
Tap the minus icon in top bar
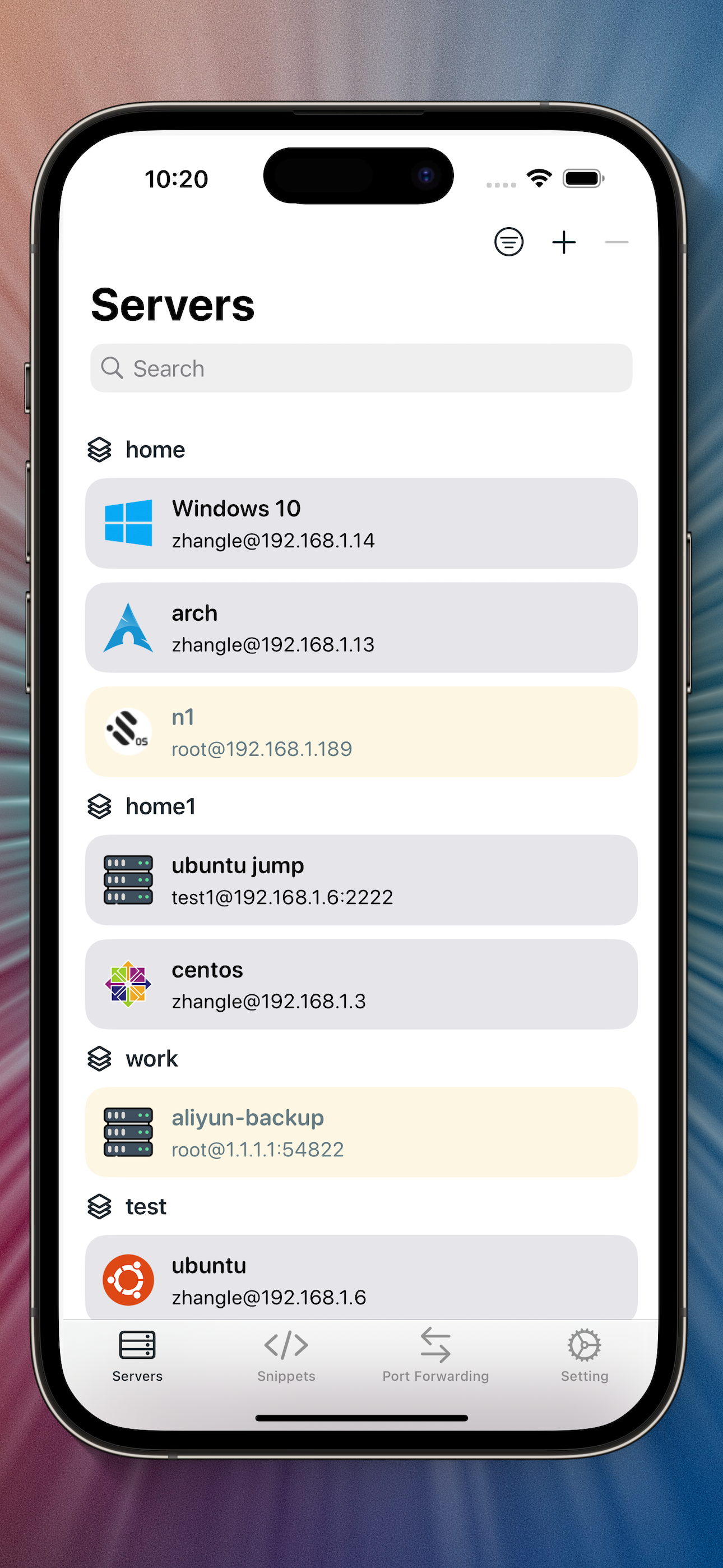tap(617, 242)
